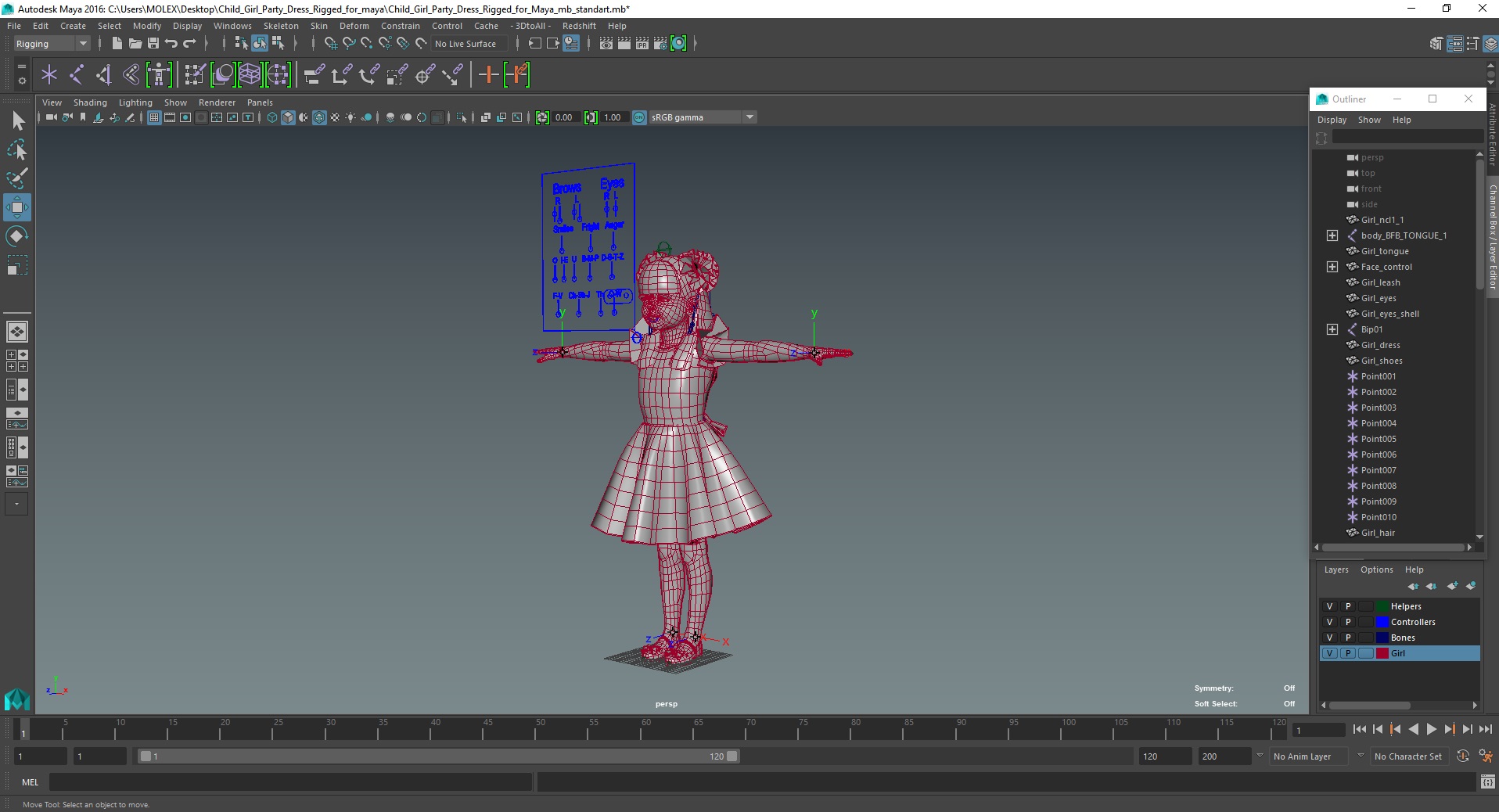Click the No Live Surface field
The height and width of the screenshot is (812, 1499).
coord(469,44)
